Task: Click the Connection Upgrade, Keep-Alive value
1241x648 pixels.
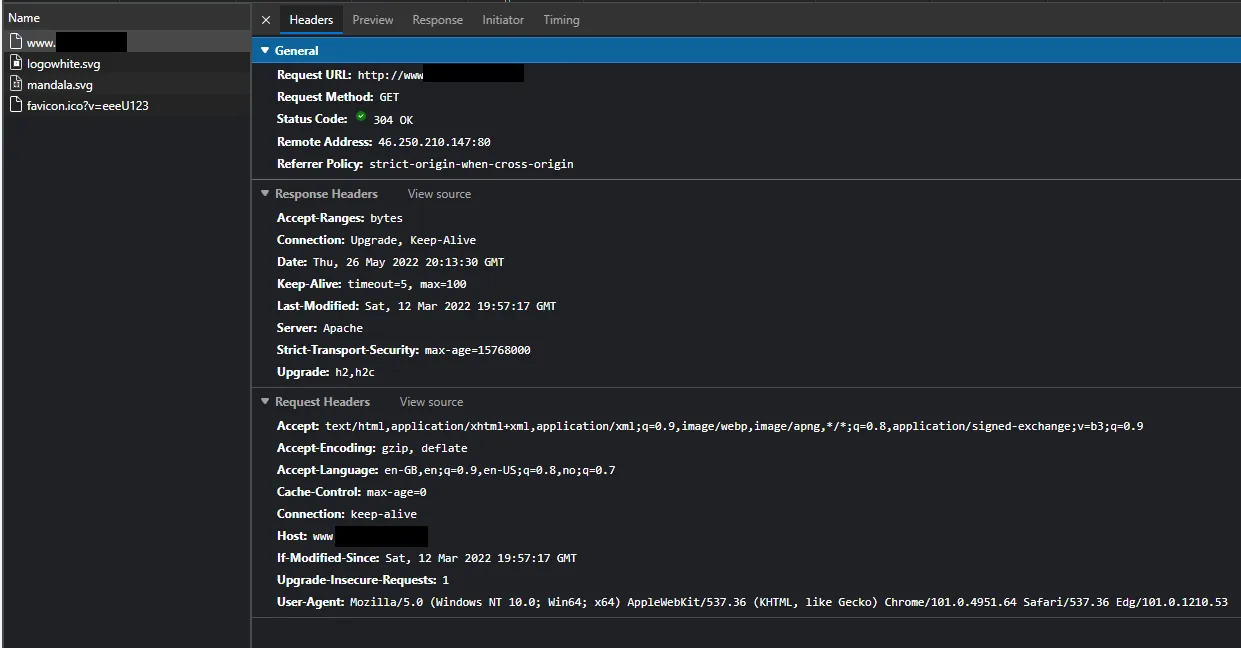Action: point(413,240)
